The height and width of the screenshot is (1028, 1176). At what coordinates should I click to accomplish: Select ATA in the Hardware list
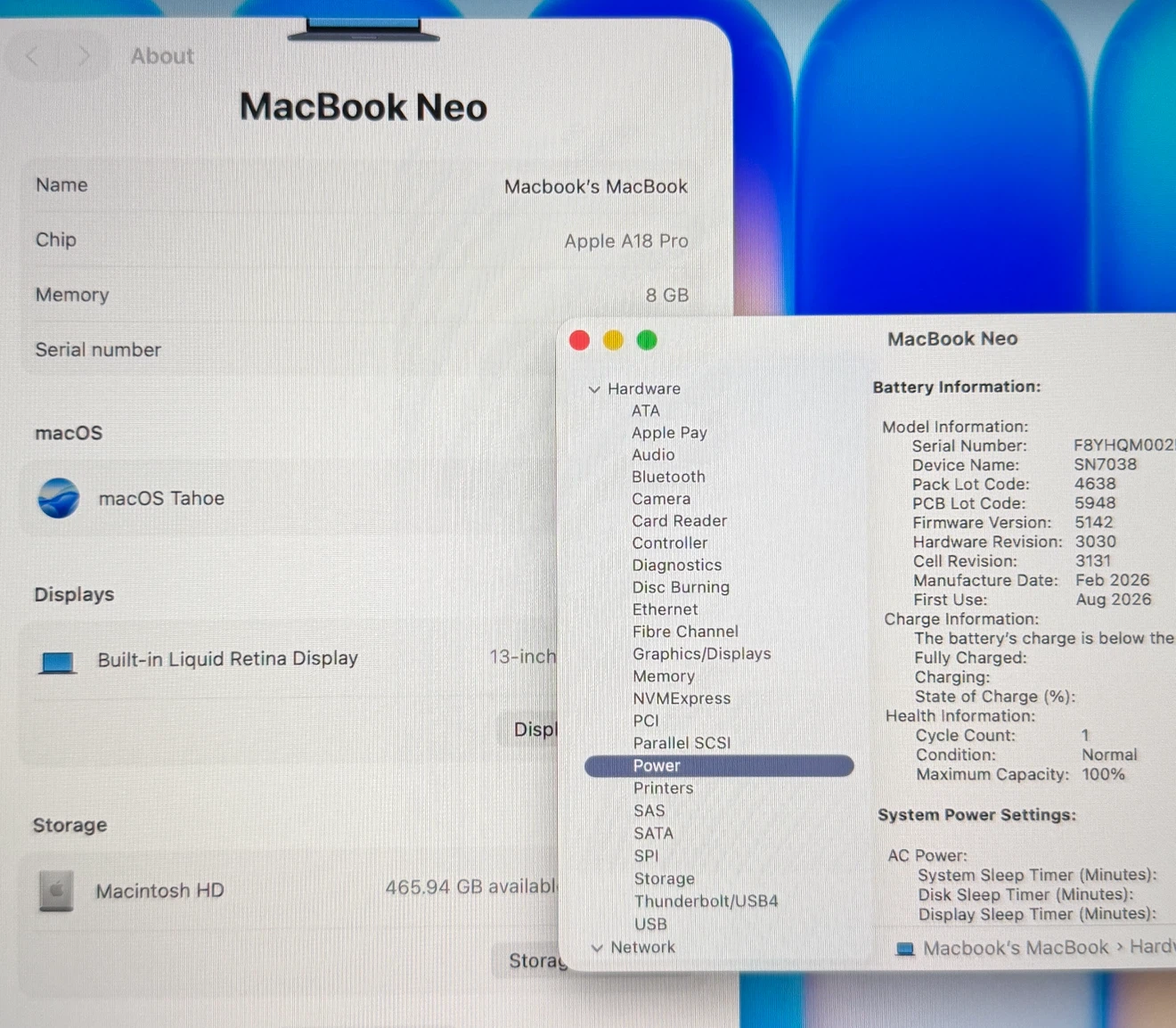pos(646,411)
